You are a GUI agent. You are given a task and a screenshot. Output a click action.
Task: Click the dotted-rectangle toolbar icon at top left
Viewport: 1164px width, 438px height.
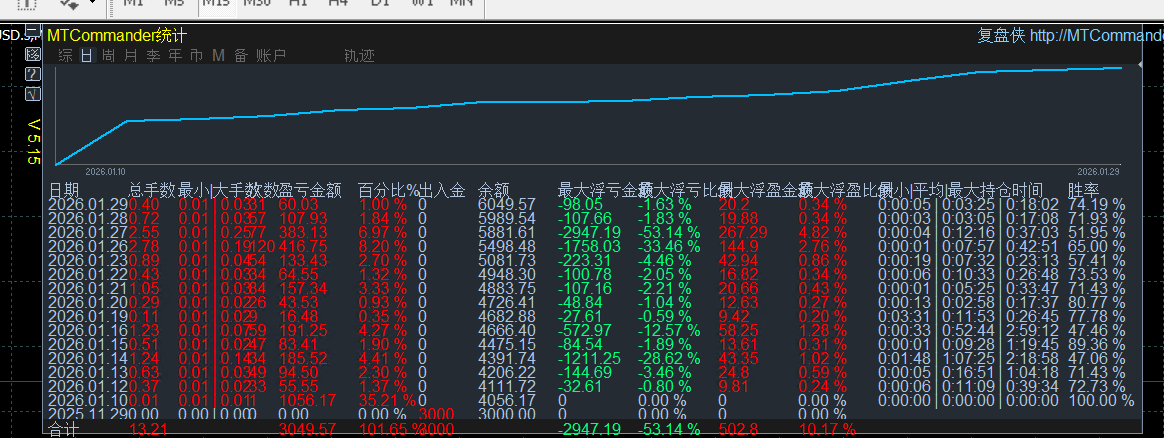pos(27,4)
